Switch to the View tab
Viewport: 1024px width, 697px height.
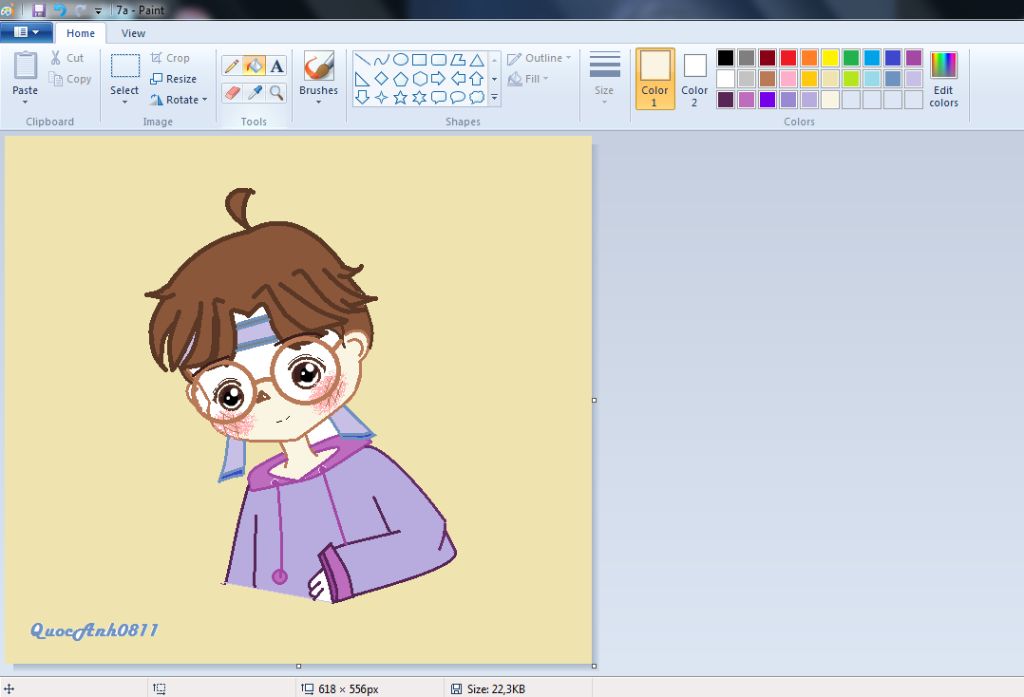pos(133,33)
